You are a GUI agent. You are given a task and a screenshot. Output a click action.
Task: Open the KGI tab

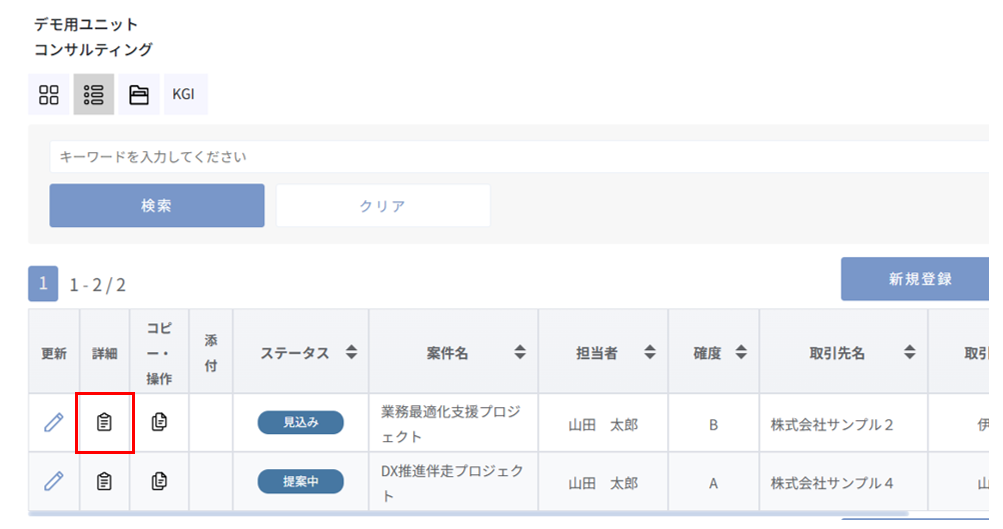click(x=184, y=95)
